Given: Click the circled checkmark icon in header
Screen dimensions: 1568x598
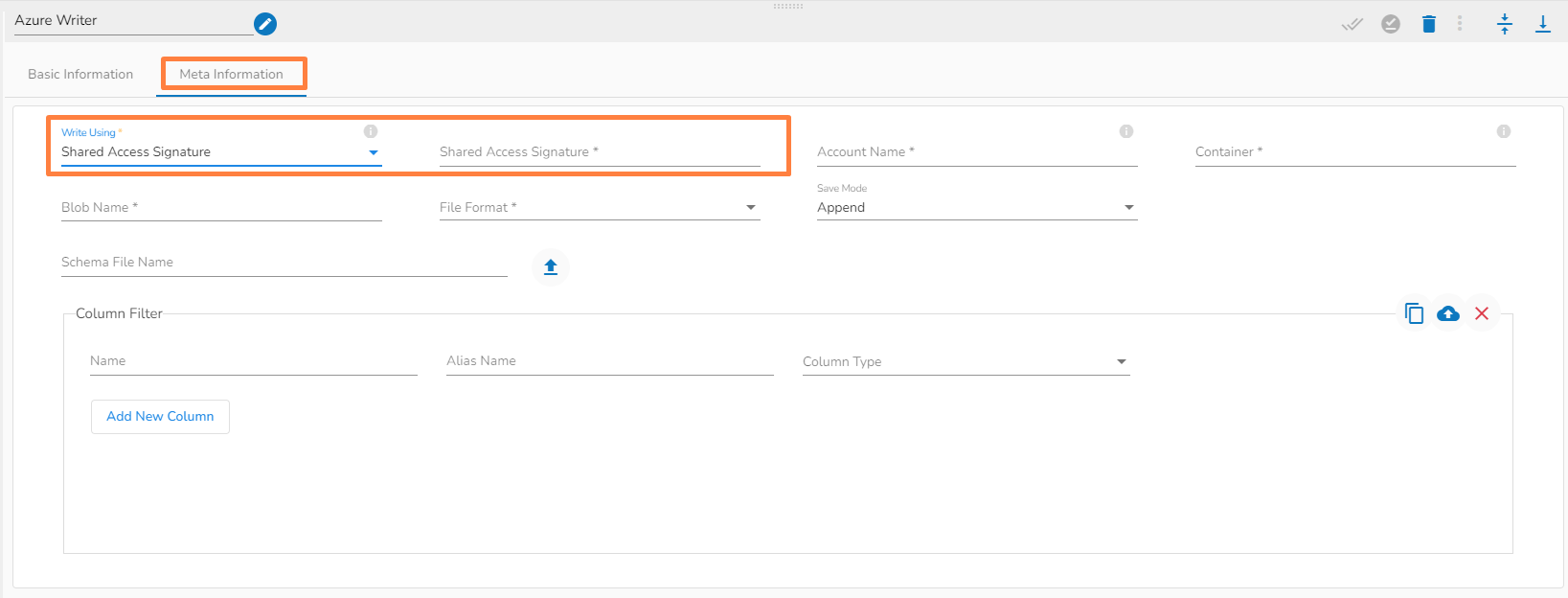Looking at the screenshot, I should pos(1391,24).
